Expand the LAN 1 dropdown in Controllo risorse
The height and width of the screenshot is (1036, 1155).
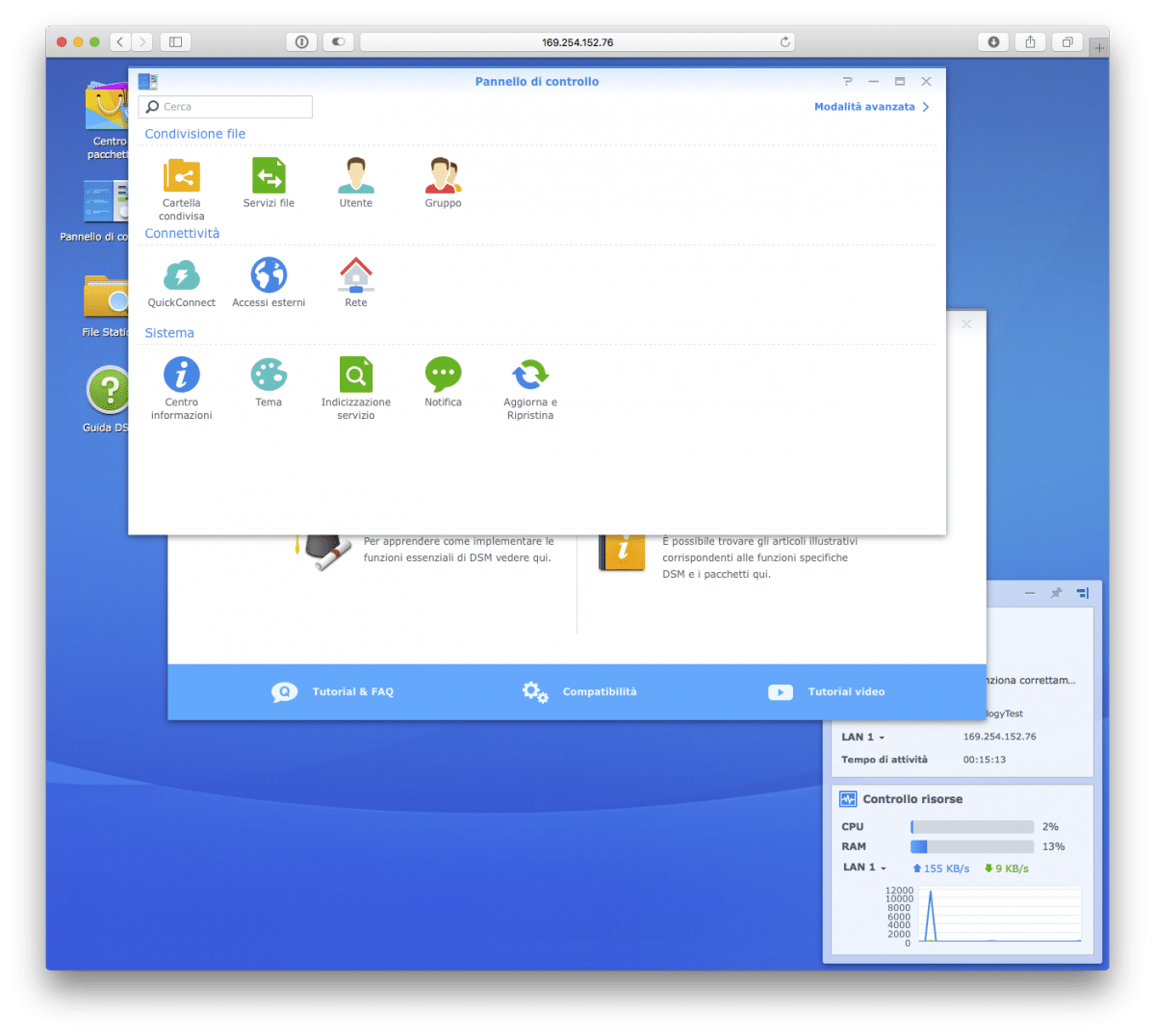(863, 868)
